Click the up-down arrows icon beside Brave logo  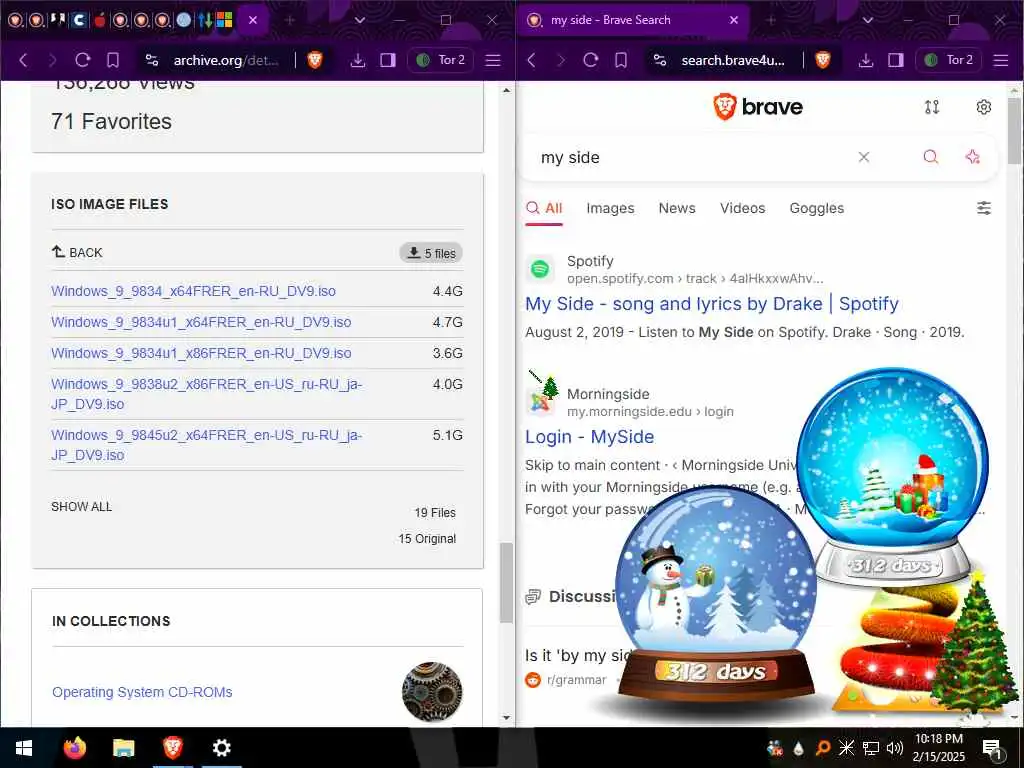(932, 107)
